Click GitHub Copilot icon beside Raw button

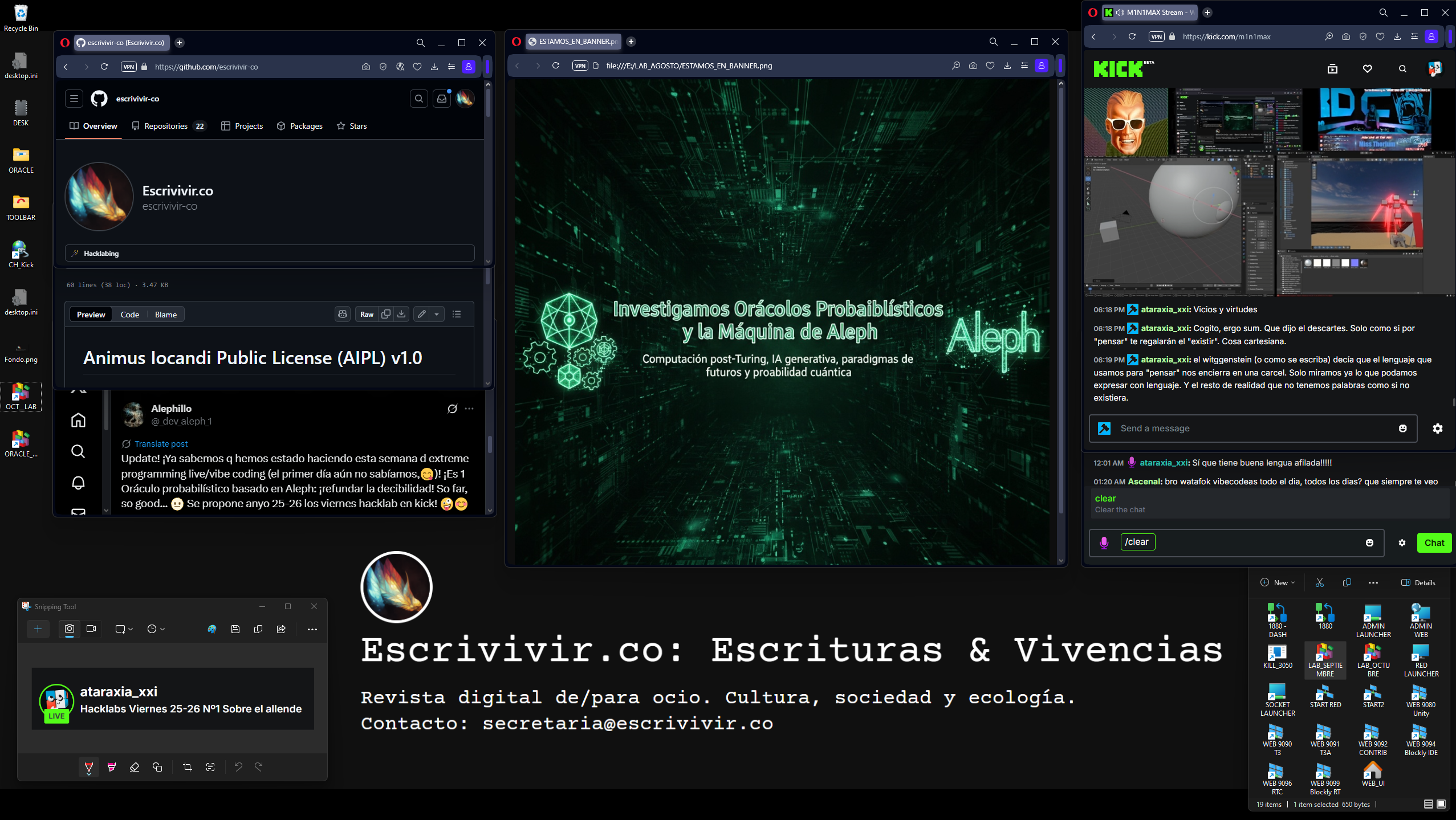pos(343,314)
